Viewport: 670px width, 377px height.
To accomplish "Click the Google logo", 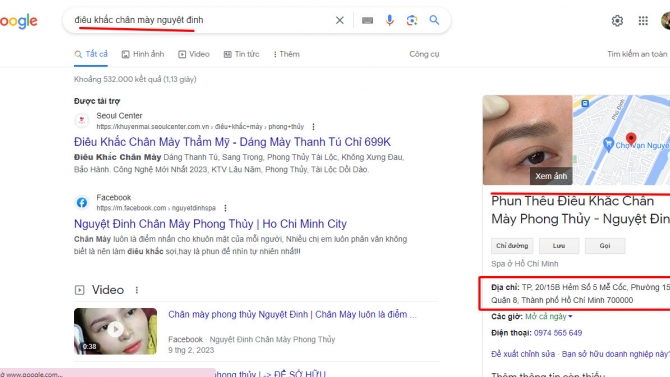I will click(18, 21).
